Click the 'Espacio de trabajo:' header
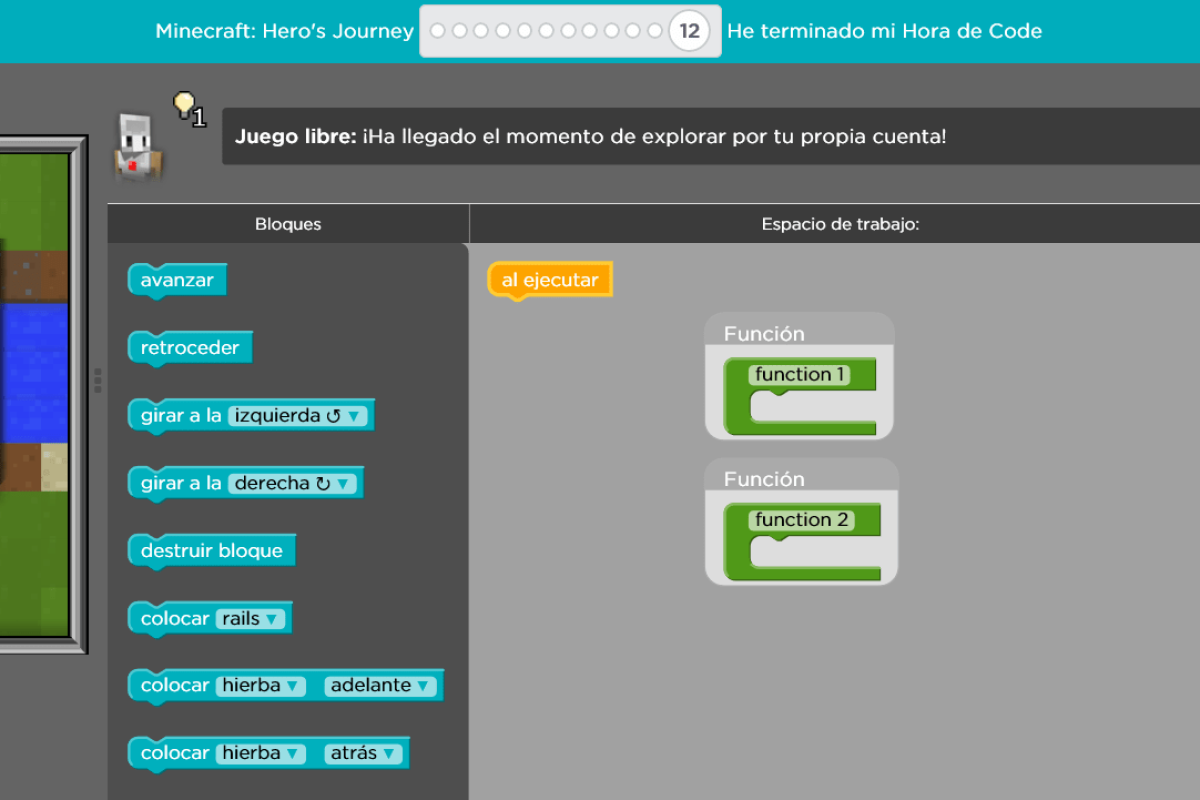The width and height of the screenshot is (1200, 800). 840,224
